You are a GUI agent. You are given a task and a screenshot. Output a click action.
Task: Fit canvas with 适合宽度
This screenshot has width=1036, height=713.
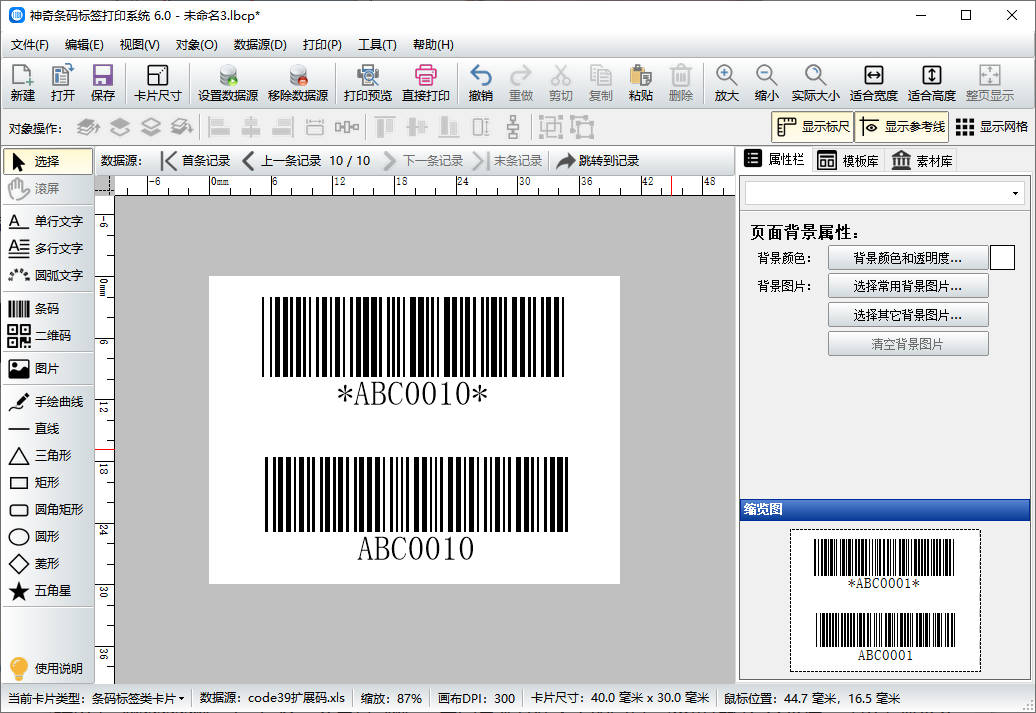(873, 83)
